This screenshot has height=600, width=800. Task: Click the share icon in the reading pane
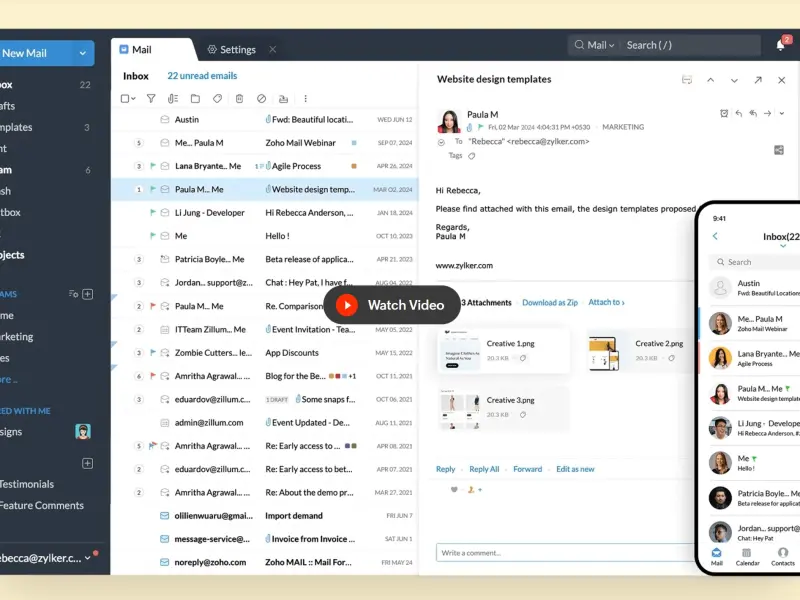coord(779,150)
